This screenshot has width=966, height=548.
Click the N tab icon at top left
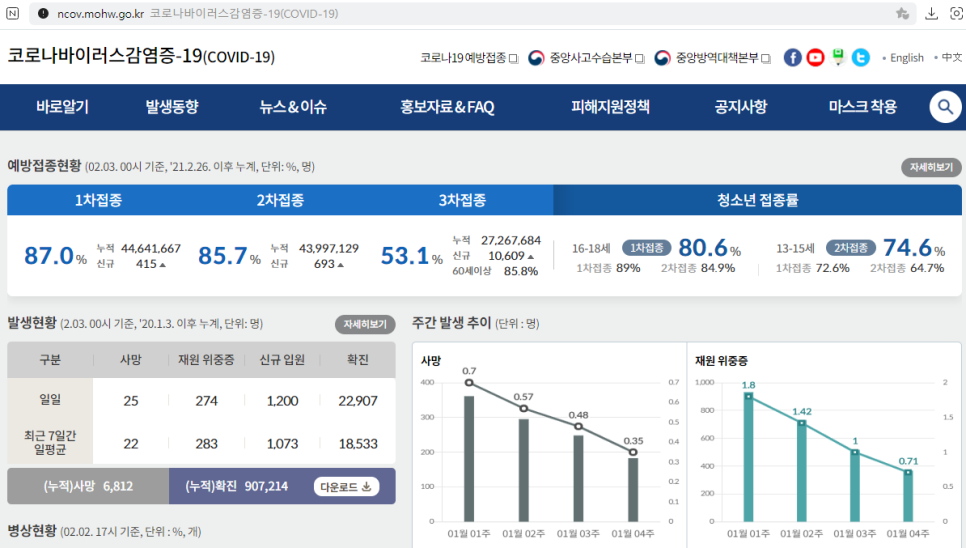click(12, 14)
